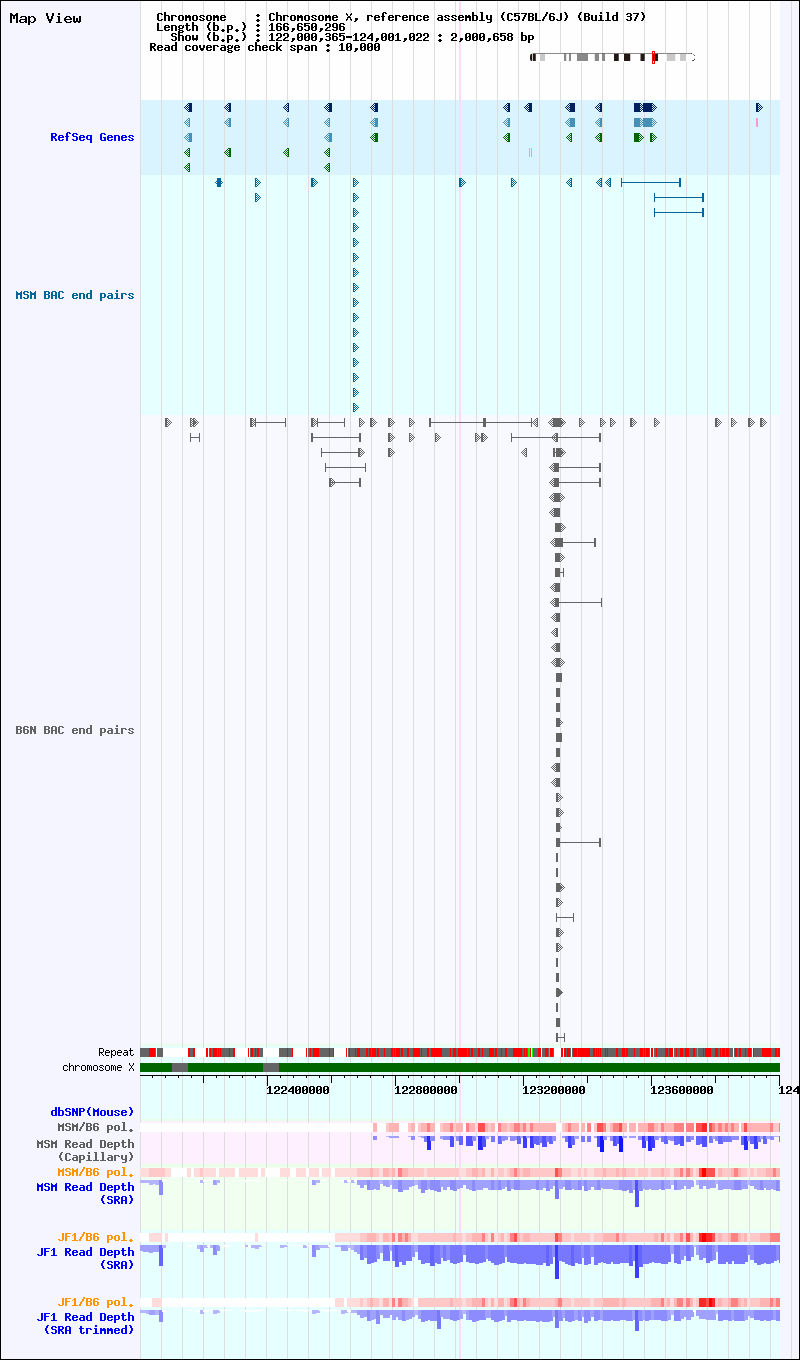The image size is (800, 1360).
Task: Click bidirectional-arrow MSM BAC marker
Action: point(219,182)
